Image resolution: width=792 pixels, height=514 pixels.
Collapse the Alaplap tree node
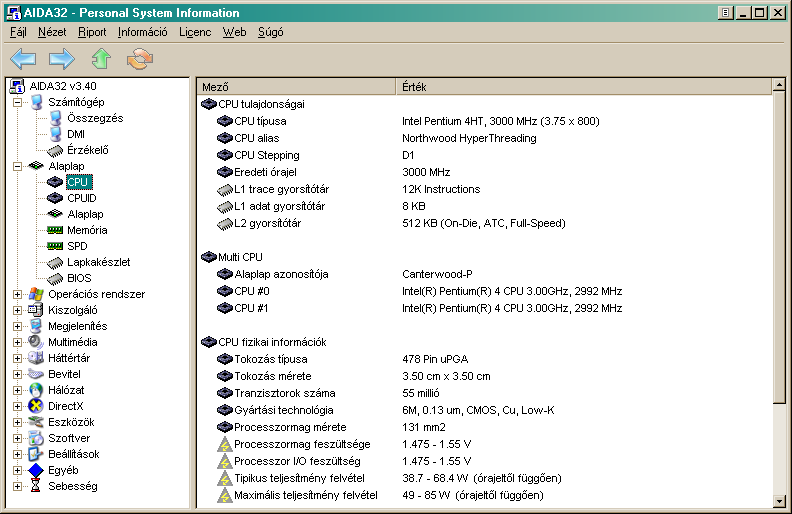(x=17, y=166)
